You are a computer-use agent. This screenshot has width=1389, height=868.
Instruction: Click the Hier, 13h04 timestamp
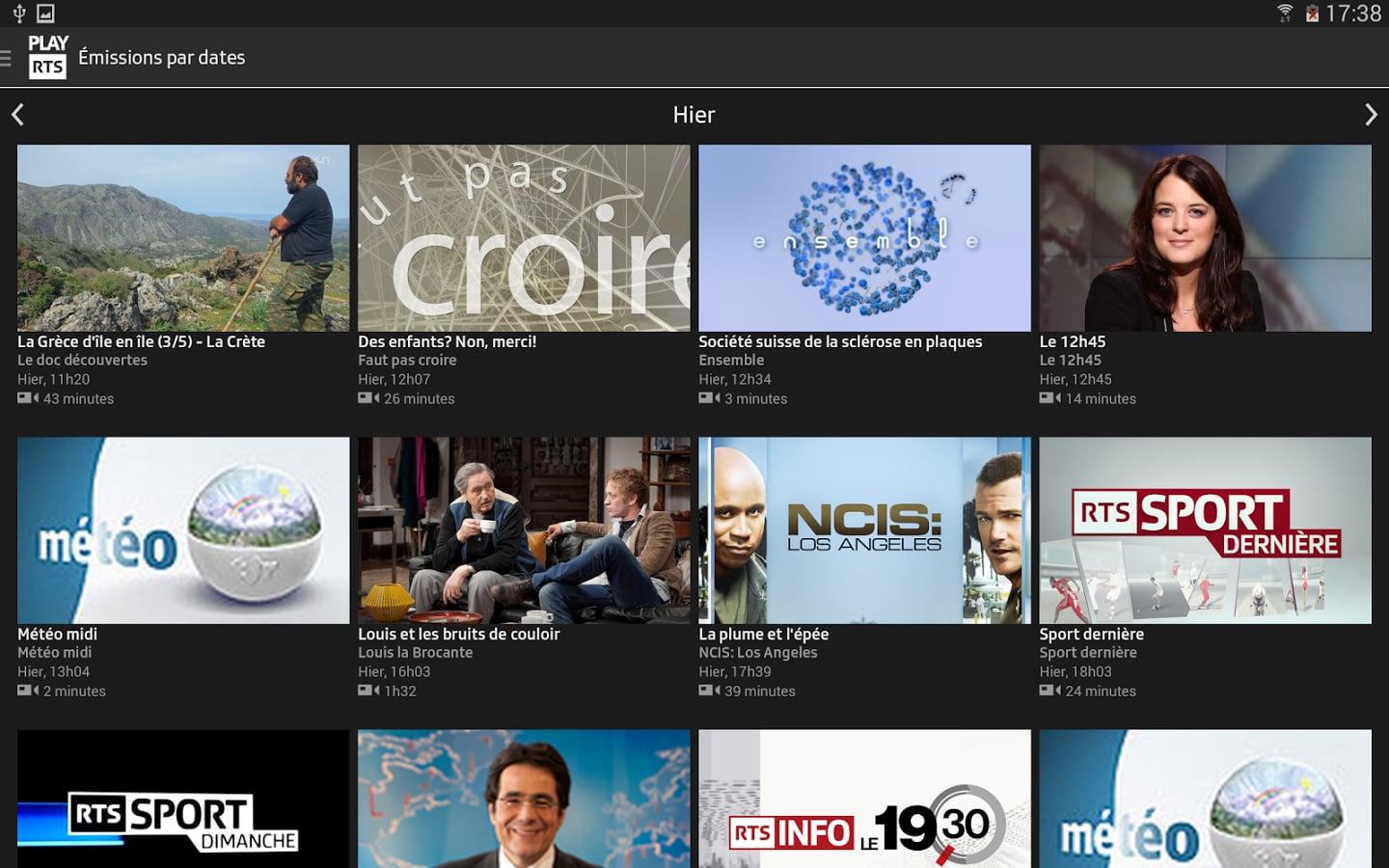click(53, 671)
